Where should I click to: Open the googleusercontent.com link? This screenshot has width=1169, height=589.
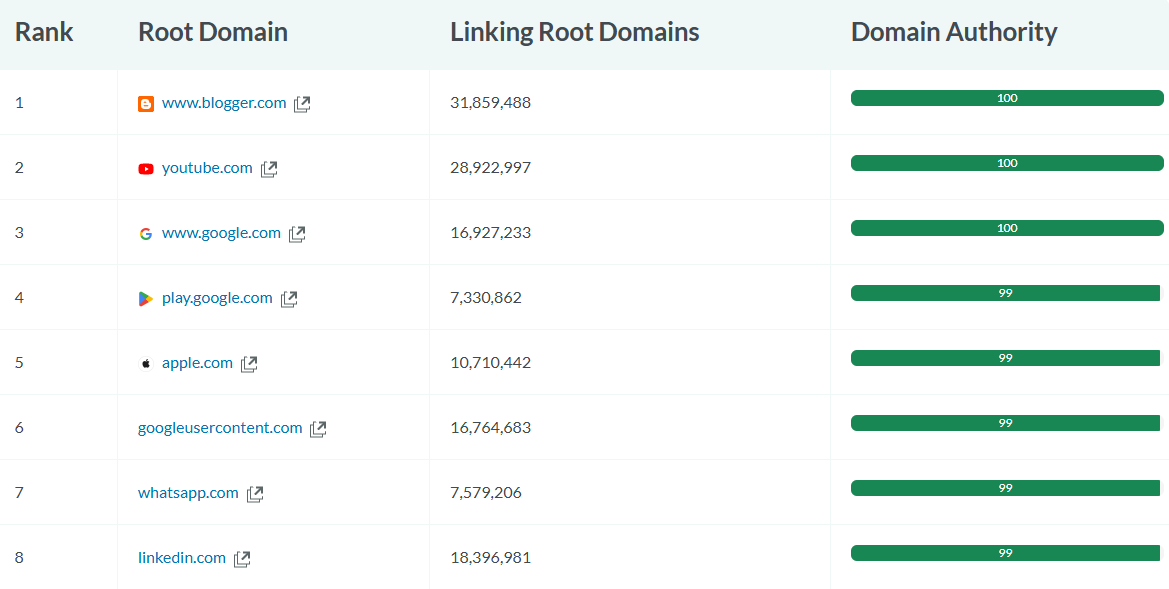click(x=220, y=427)
